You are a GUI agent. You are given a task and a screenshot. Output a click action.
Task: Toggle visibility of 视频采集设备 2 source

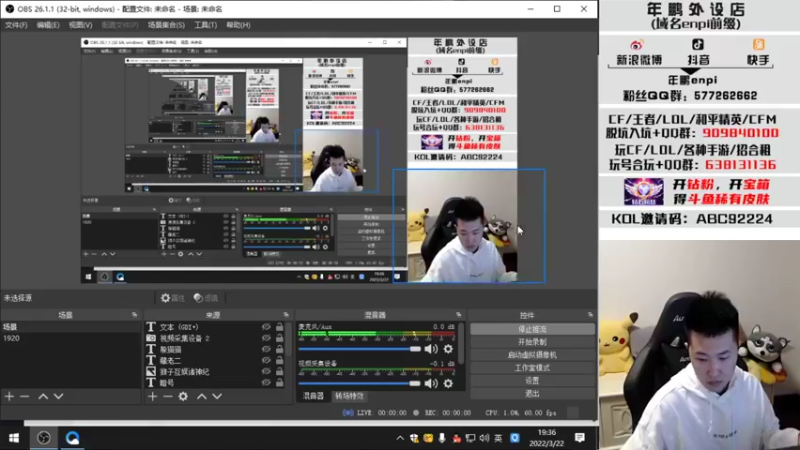pyautogui.click(x=266, y=338)
